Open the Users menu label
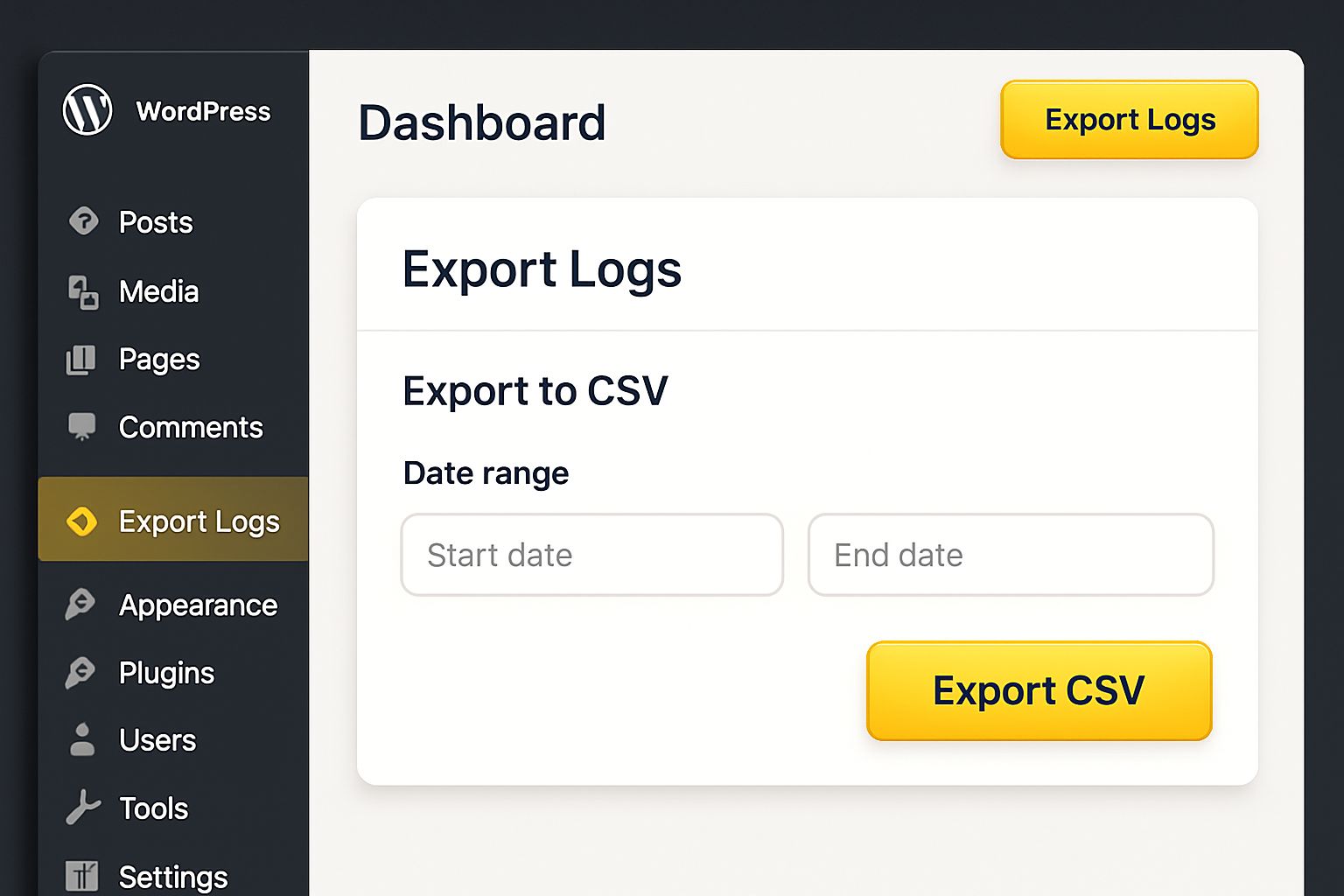 point(157,740)
